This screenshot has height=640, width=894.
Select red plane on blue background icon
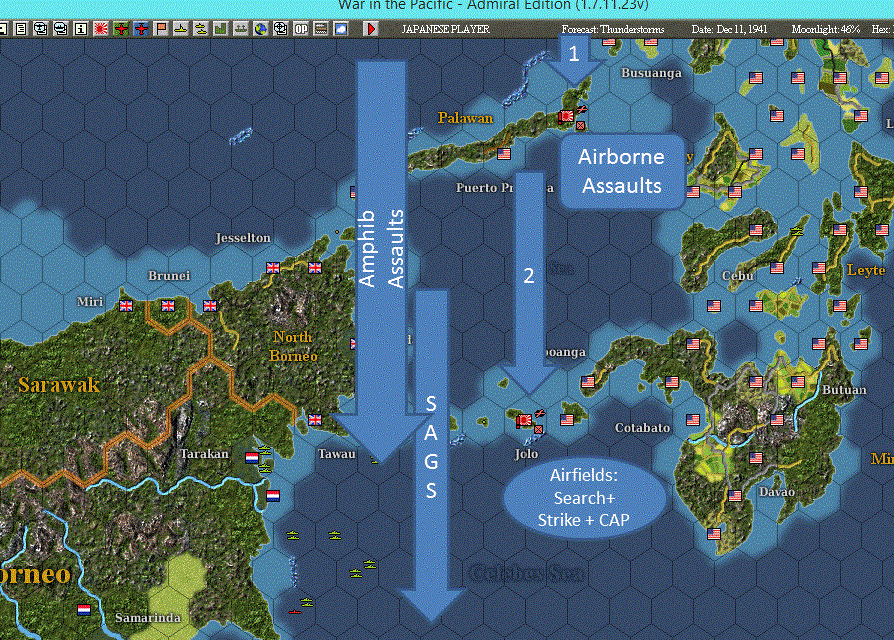pos(141,28)
